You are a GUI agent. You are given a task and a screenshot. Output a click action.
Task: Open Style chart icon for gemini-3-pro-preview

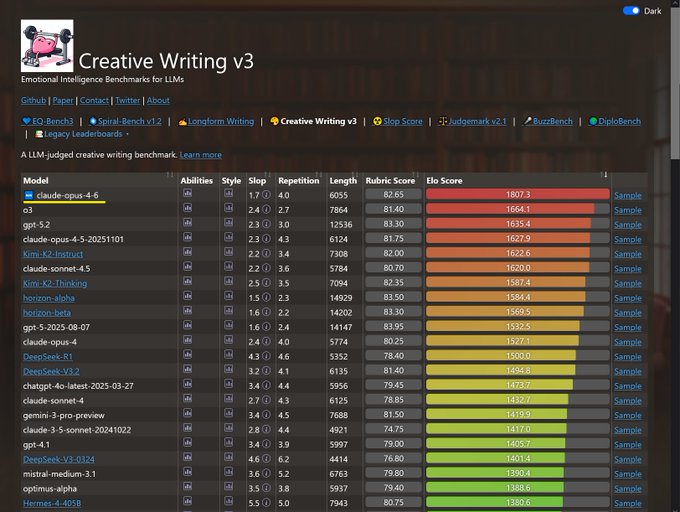[x=229, y=413]
